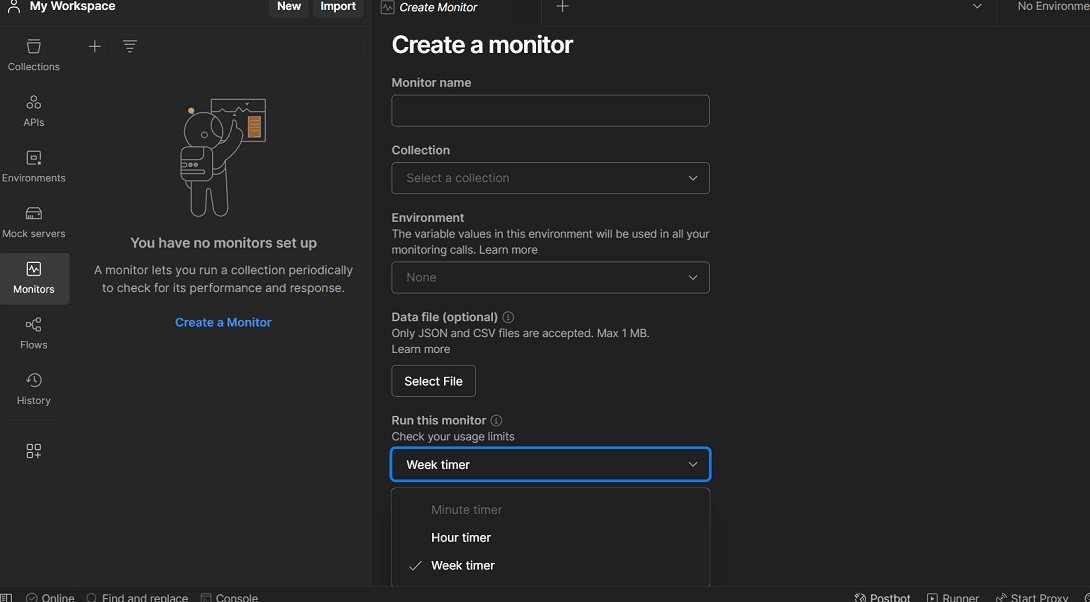
Task: Click the filter icon in monitors panel
Action: [130, 46]
